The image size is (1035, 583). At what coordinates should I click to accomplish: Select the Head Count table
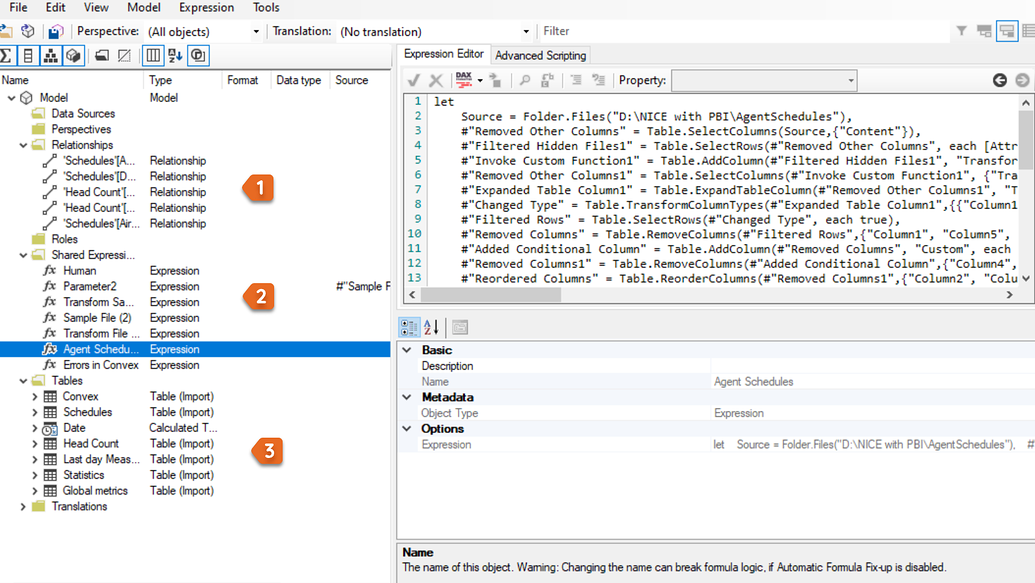point(92,443)
